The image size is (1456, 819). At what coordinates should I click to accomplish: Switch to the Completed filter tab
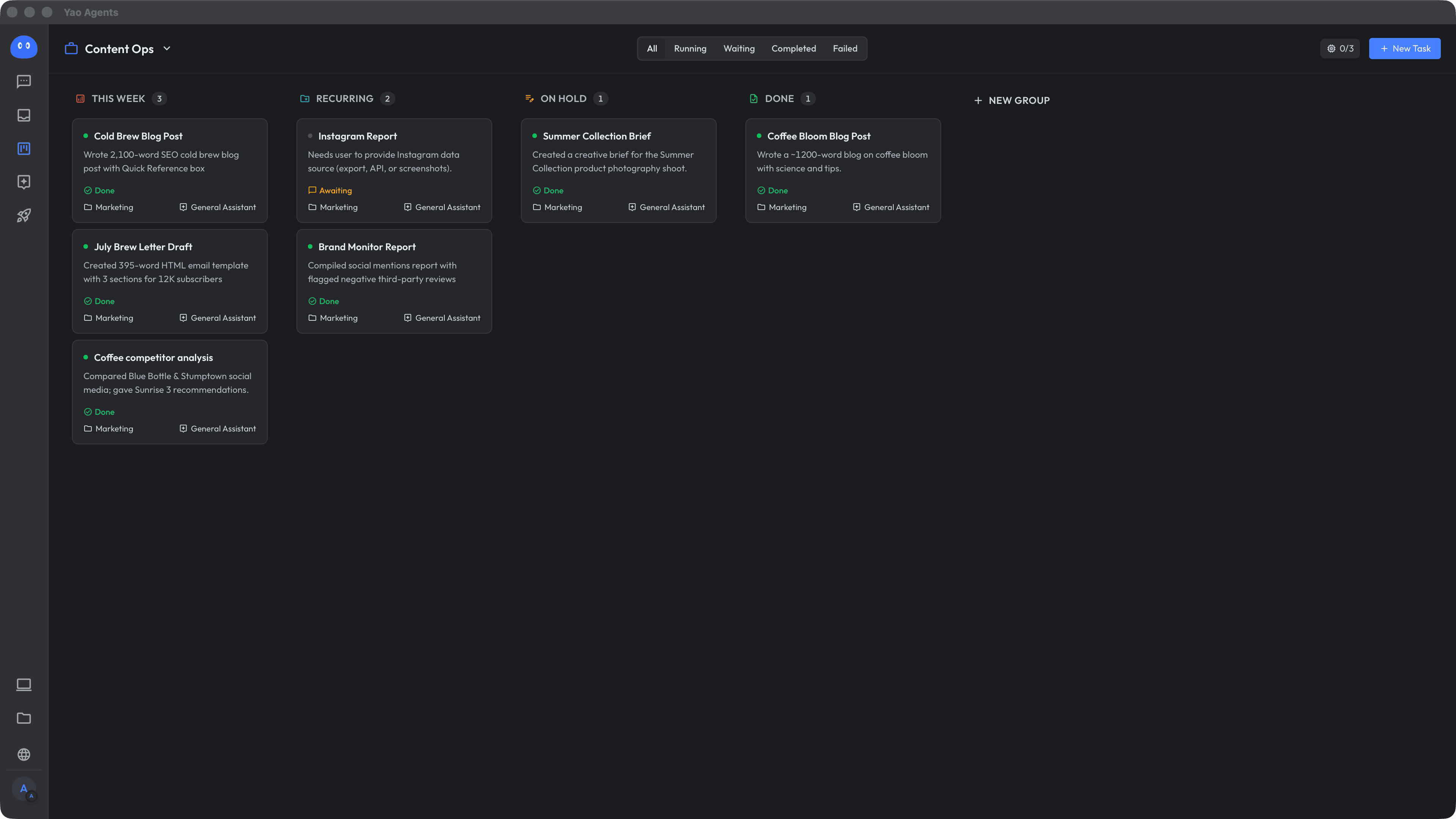794,49
